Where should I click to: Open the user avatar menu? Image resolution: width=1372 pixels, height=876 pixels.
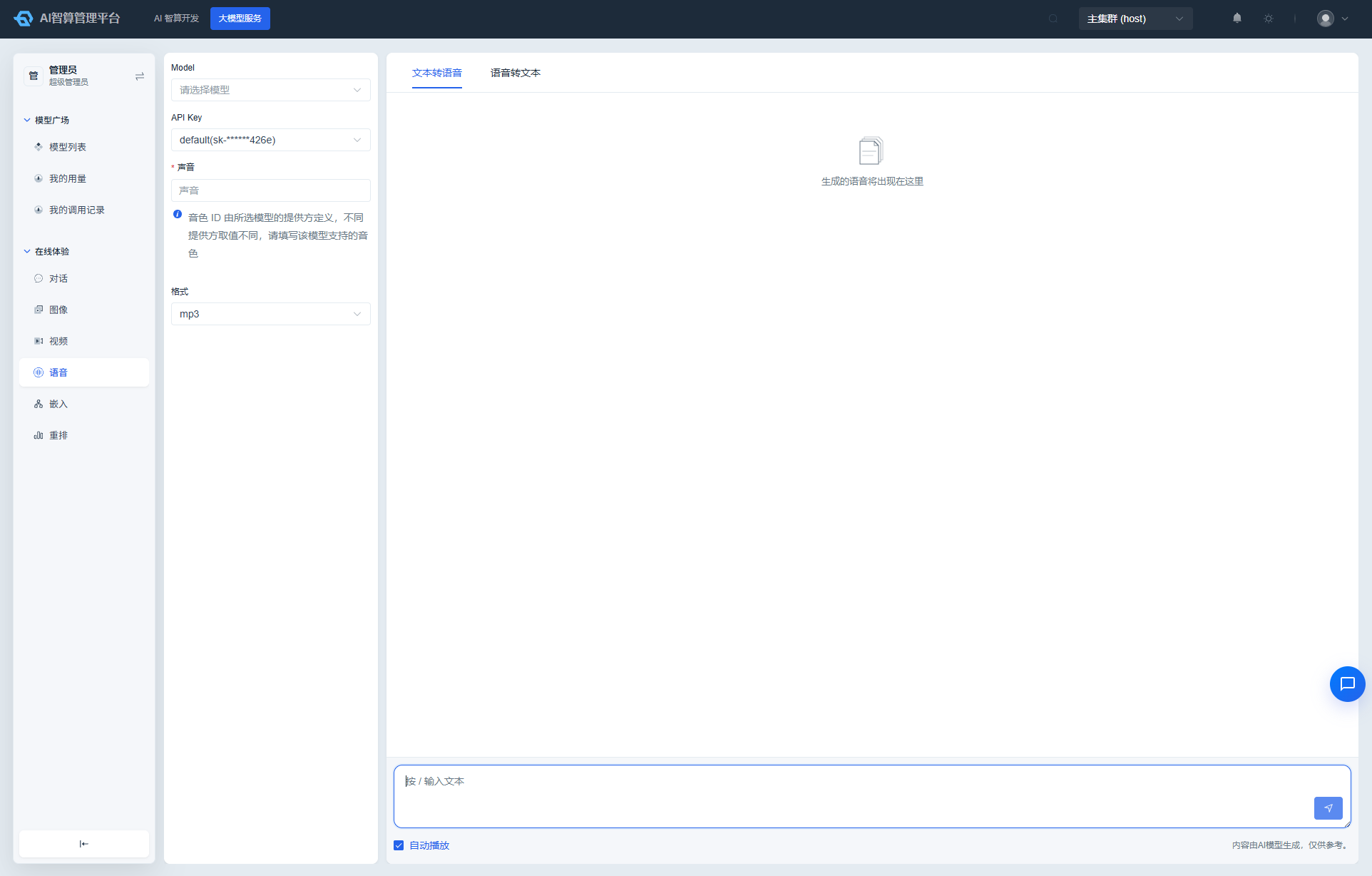point(1332,19)
